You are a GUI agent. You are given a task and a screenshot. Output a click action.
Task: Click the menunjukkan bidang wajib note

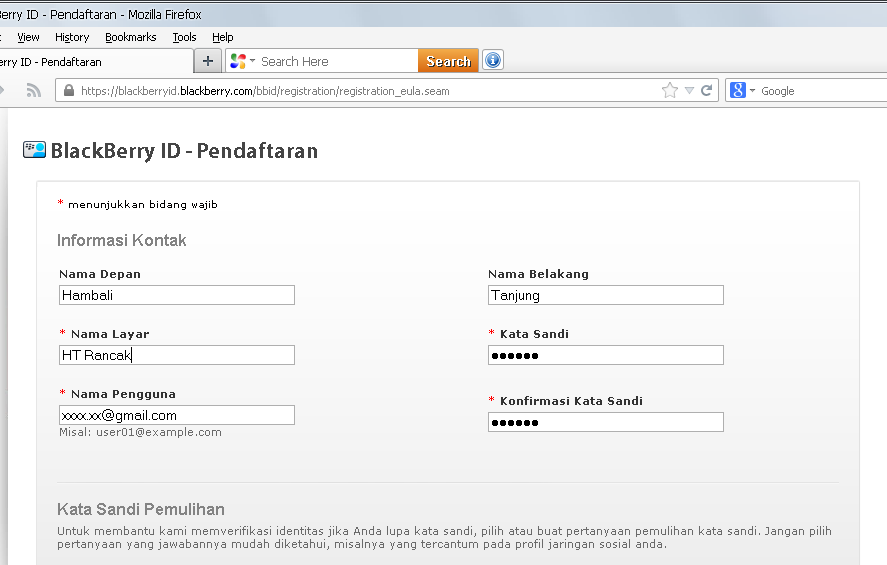click(143, 205)
